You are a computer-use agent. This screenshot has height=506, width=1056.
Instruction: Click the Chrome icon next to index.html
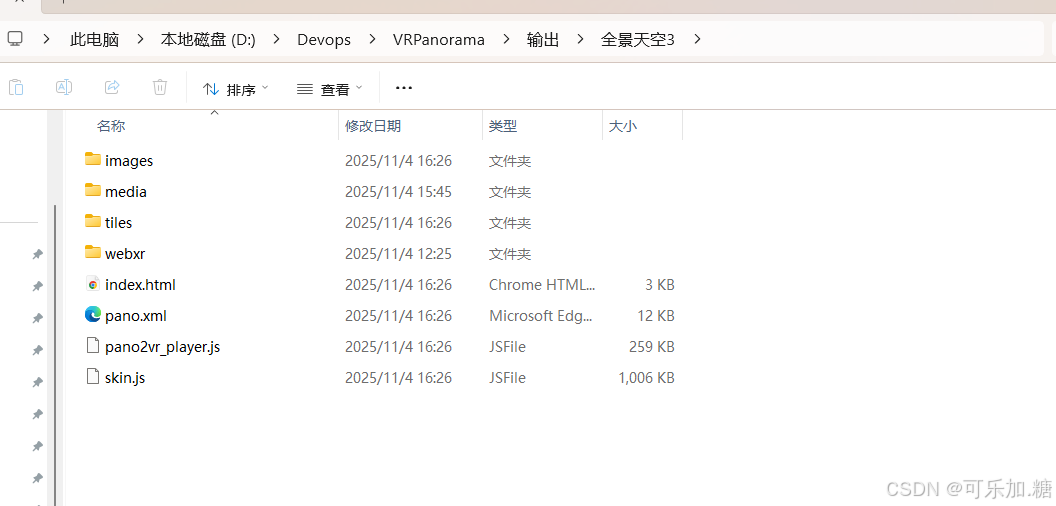point(93,284)
